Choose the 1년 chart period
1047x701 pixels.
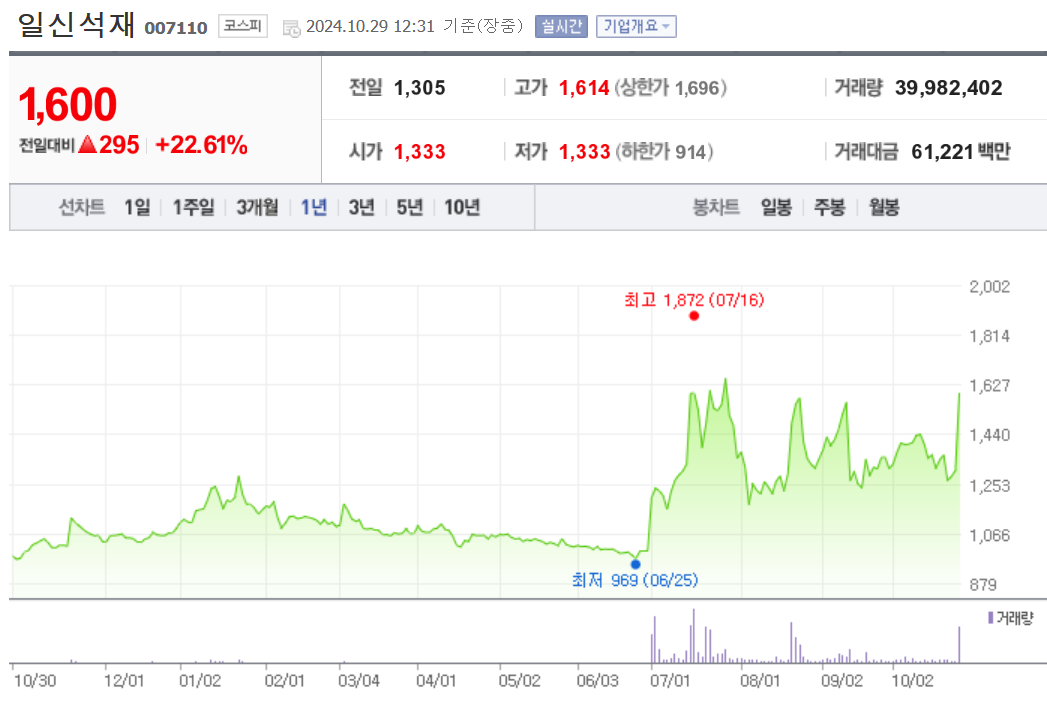coord(314,208)
